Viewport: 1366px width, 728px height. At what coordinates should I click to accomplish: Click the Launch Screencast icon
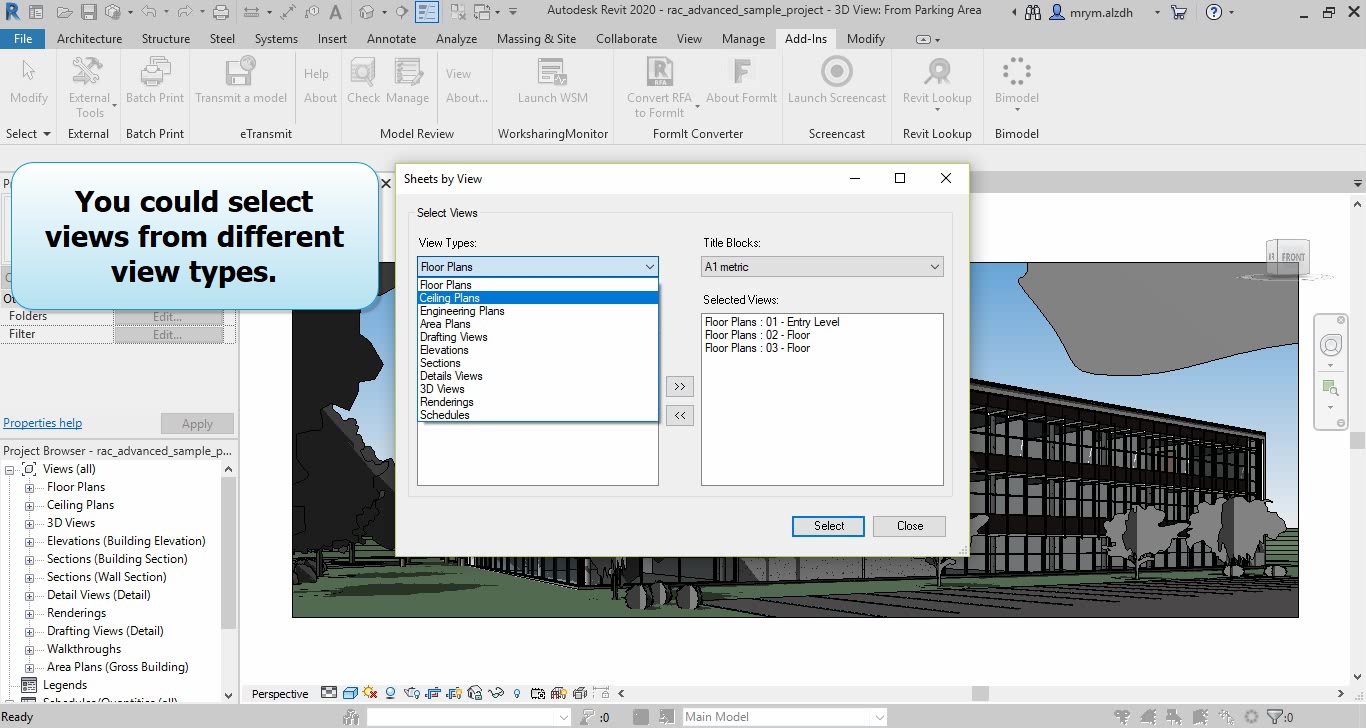836,73
